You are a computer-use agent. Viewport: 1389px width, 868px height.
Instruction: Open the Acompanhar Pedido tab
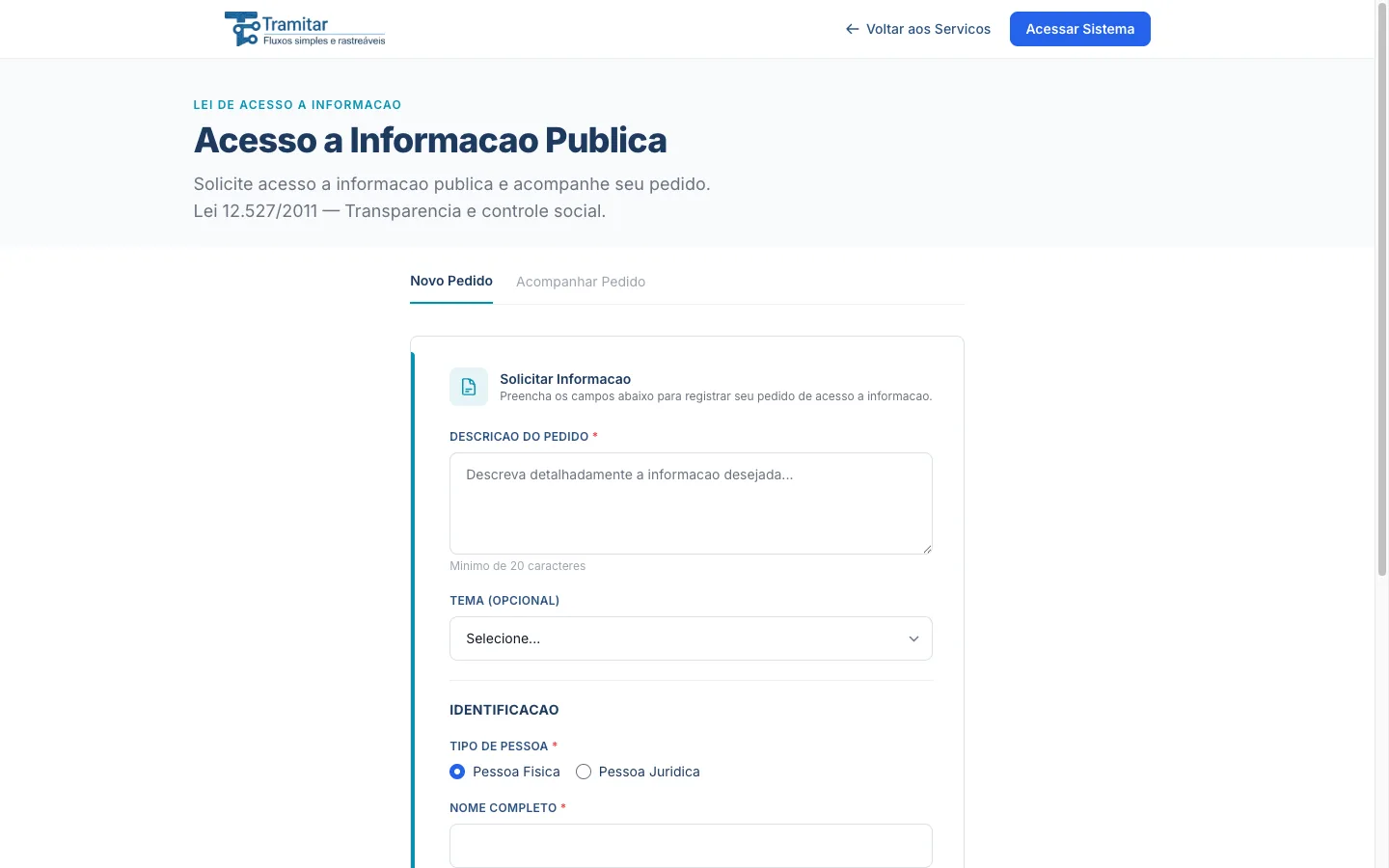coord(581,282)
